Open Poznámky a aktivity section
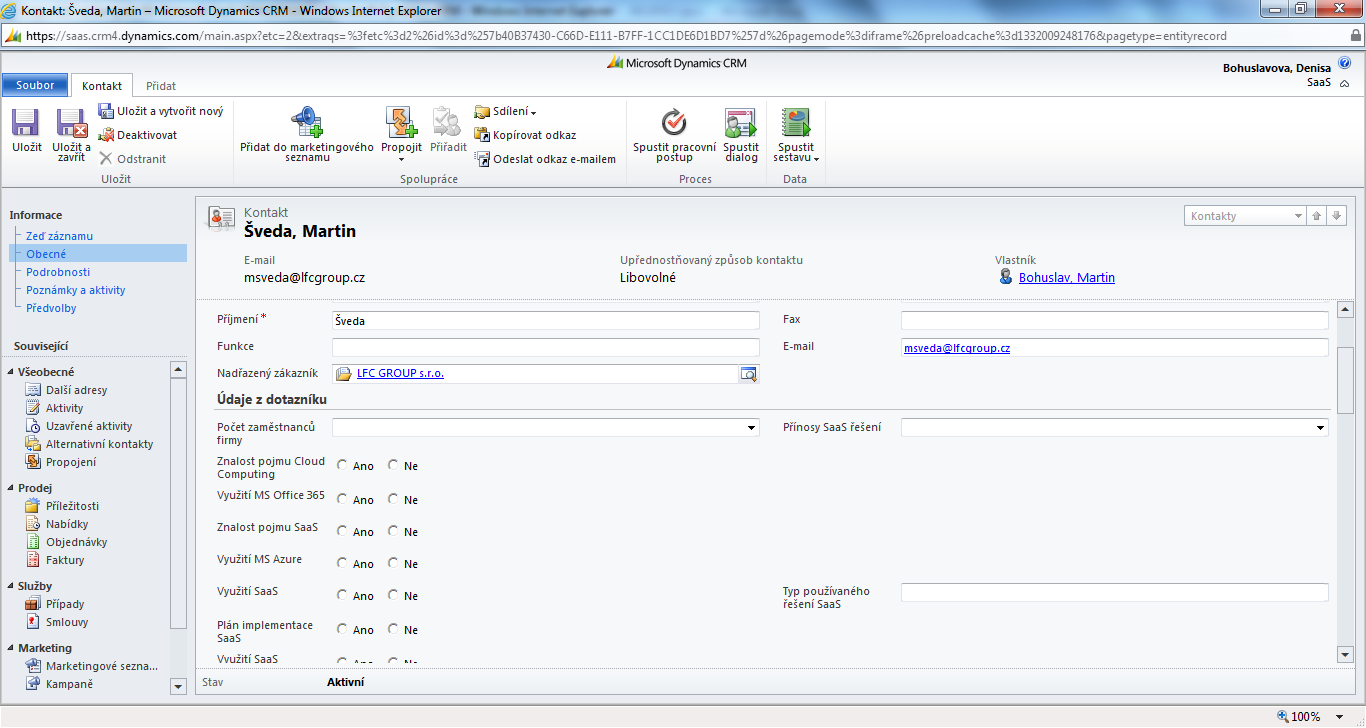 (76, 290)
